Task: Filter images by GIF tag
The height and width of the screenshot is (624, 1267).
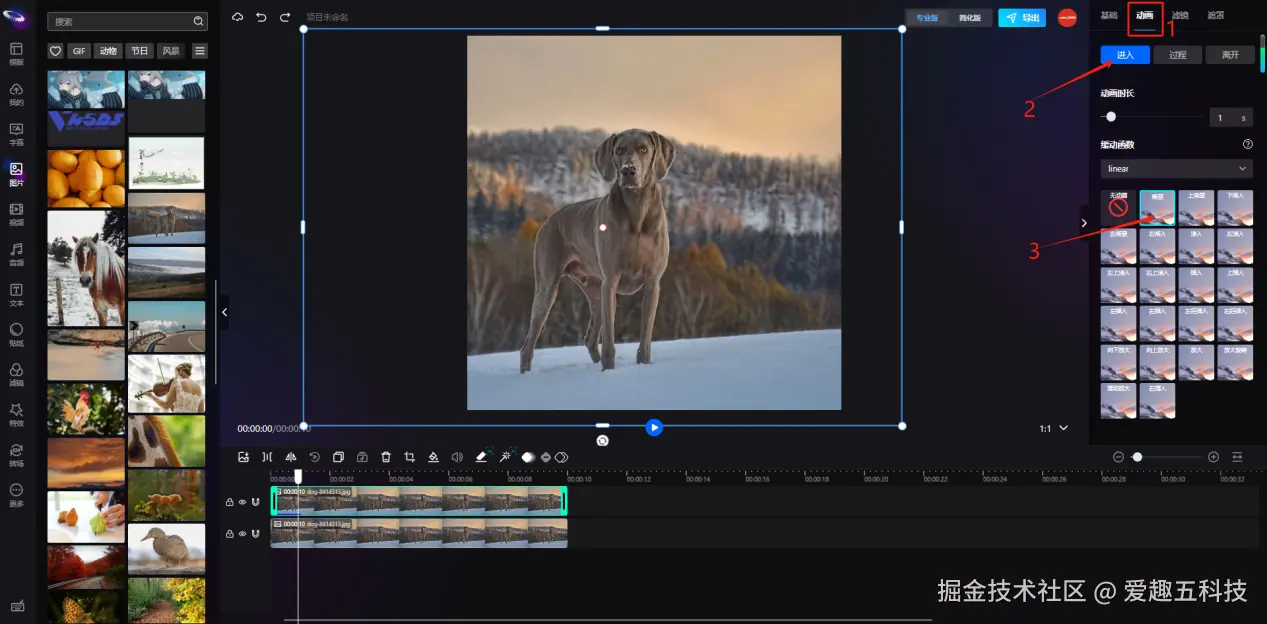Action: (x=79, y=51)
